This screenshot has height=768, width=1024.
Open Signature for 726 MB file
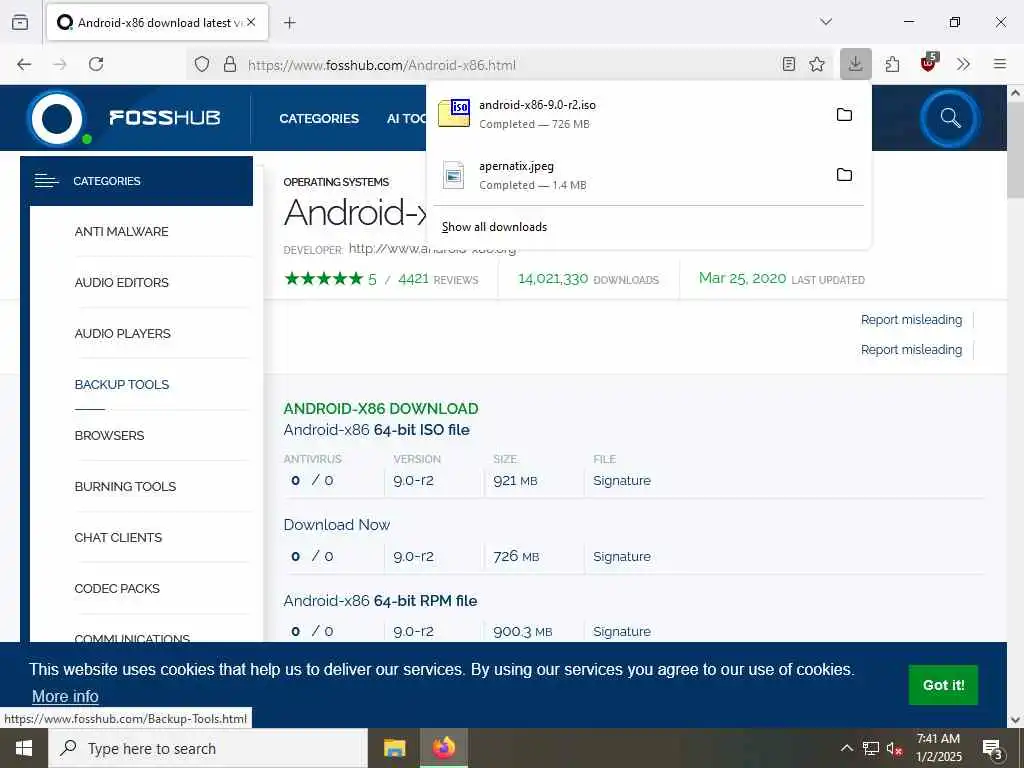(x=622, y=556)
